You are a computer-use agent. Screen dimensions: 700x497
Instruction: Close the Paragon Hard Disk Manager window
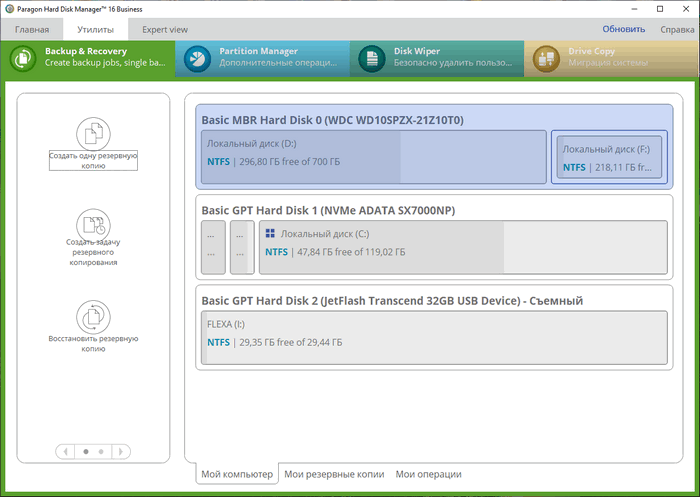(x=686, y=9)
